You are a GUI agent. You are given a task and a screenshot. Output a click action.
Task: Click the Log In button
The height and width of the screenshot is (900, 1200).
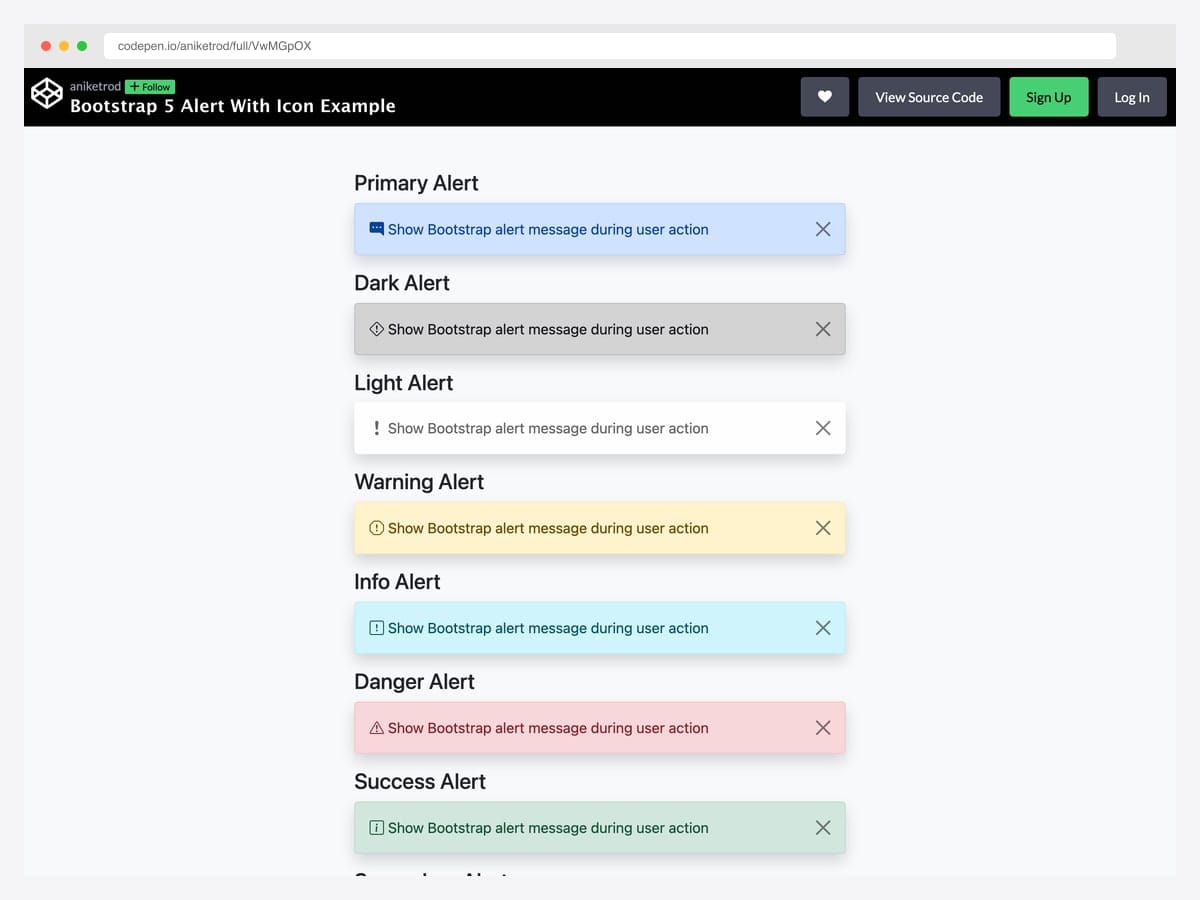[x=1132, y=97]
